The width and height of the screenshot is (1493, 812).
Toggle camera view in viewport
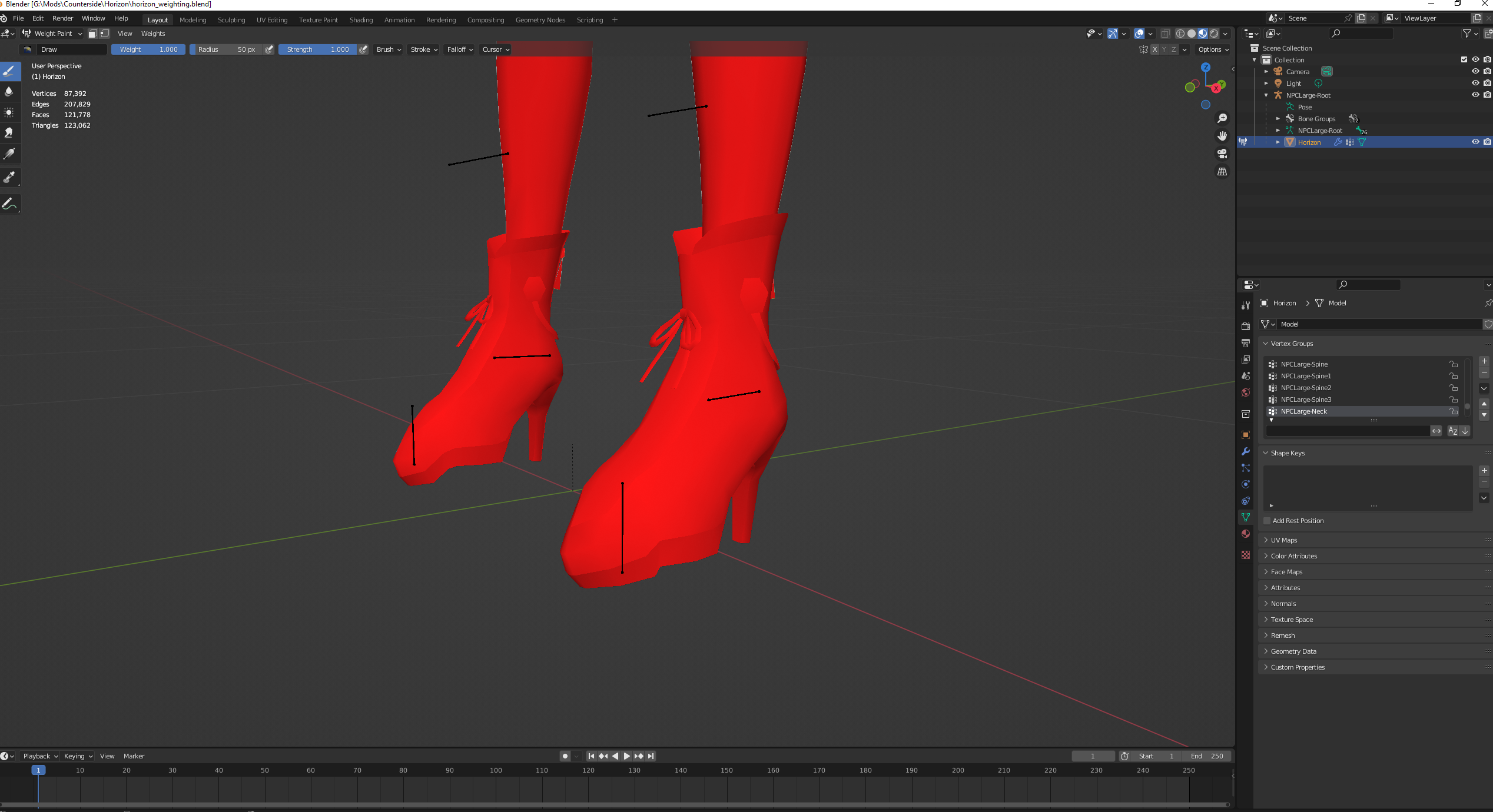tap(1222, 154)
